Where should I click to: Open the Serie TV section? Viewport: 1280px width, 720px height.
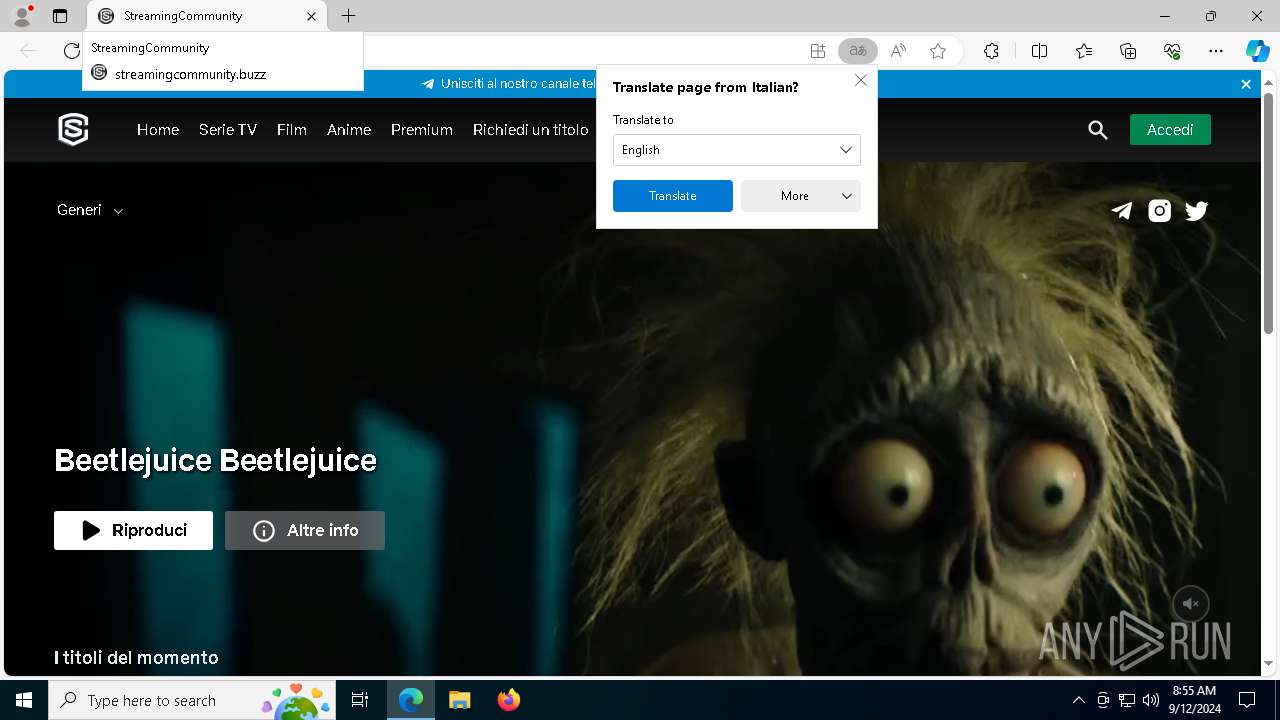228,130
